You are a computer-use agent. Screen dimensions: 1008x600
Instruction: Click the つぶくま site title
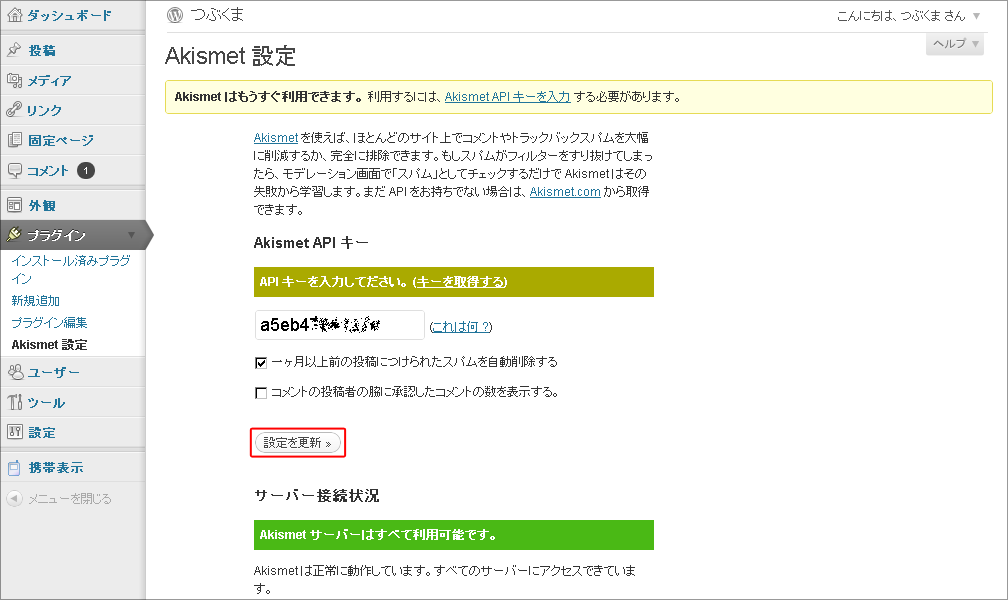[217, 15]
